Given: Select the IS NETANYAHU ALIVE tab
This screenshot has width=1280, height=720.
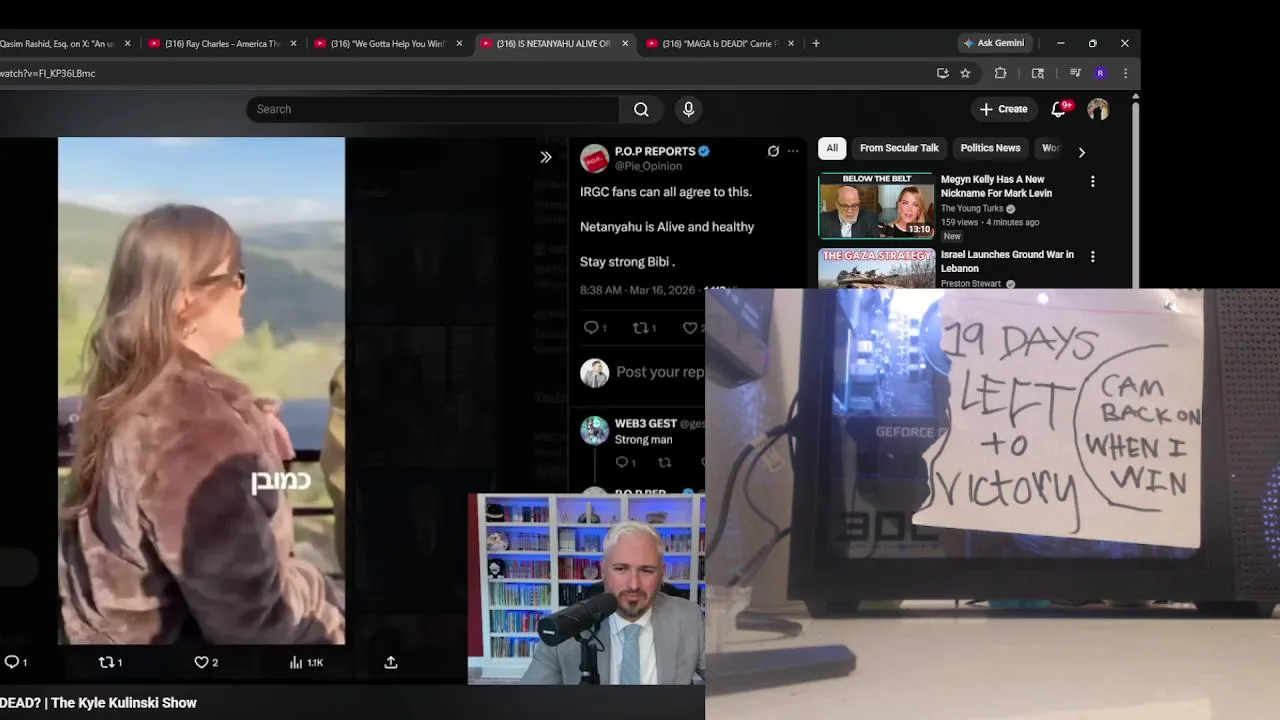Looking at the screenshot, I should tap(553, 43).
